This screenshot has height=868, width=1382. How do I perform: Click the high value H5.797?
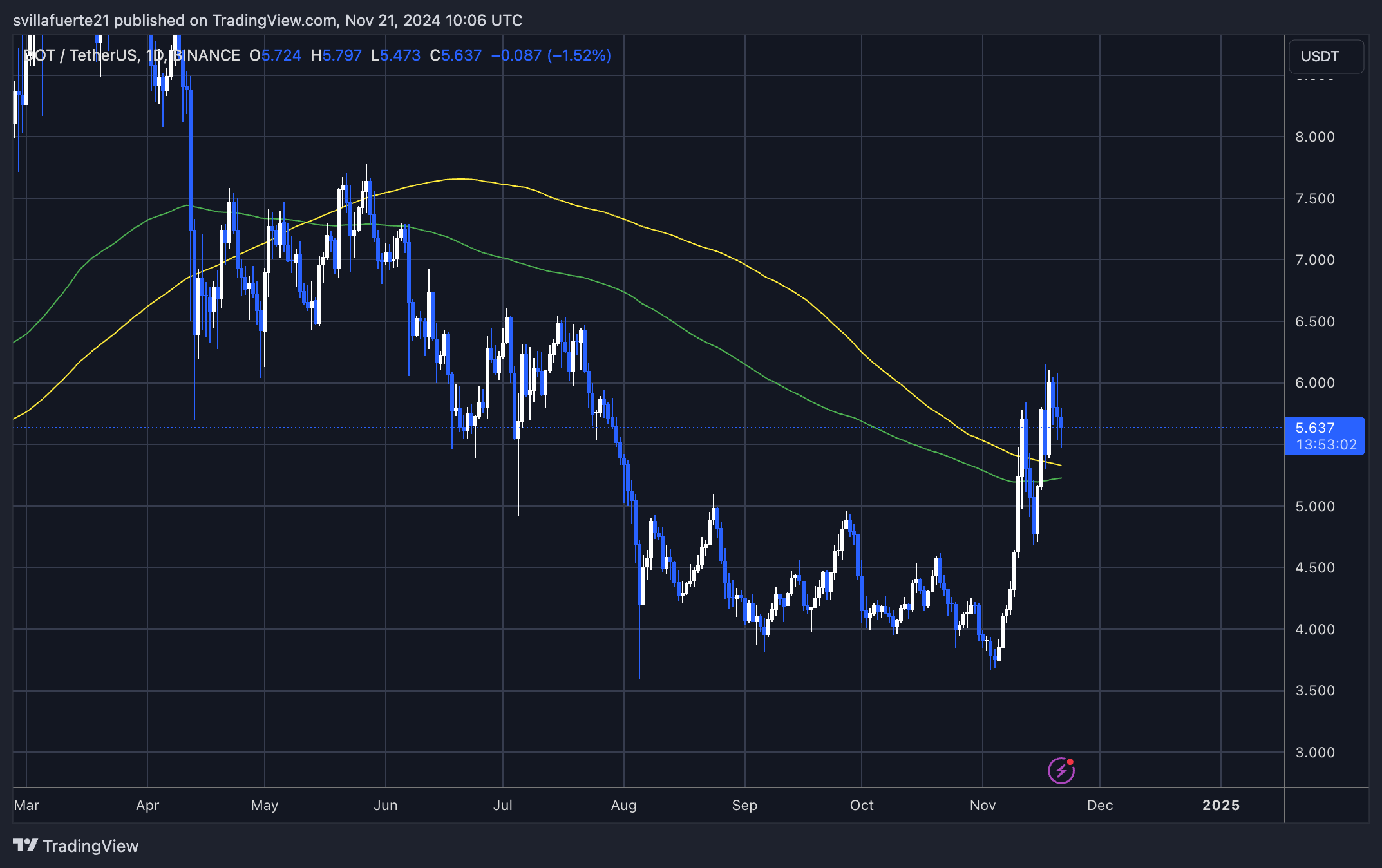click(x=336, y=55)
